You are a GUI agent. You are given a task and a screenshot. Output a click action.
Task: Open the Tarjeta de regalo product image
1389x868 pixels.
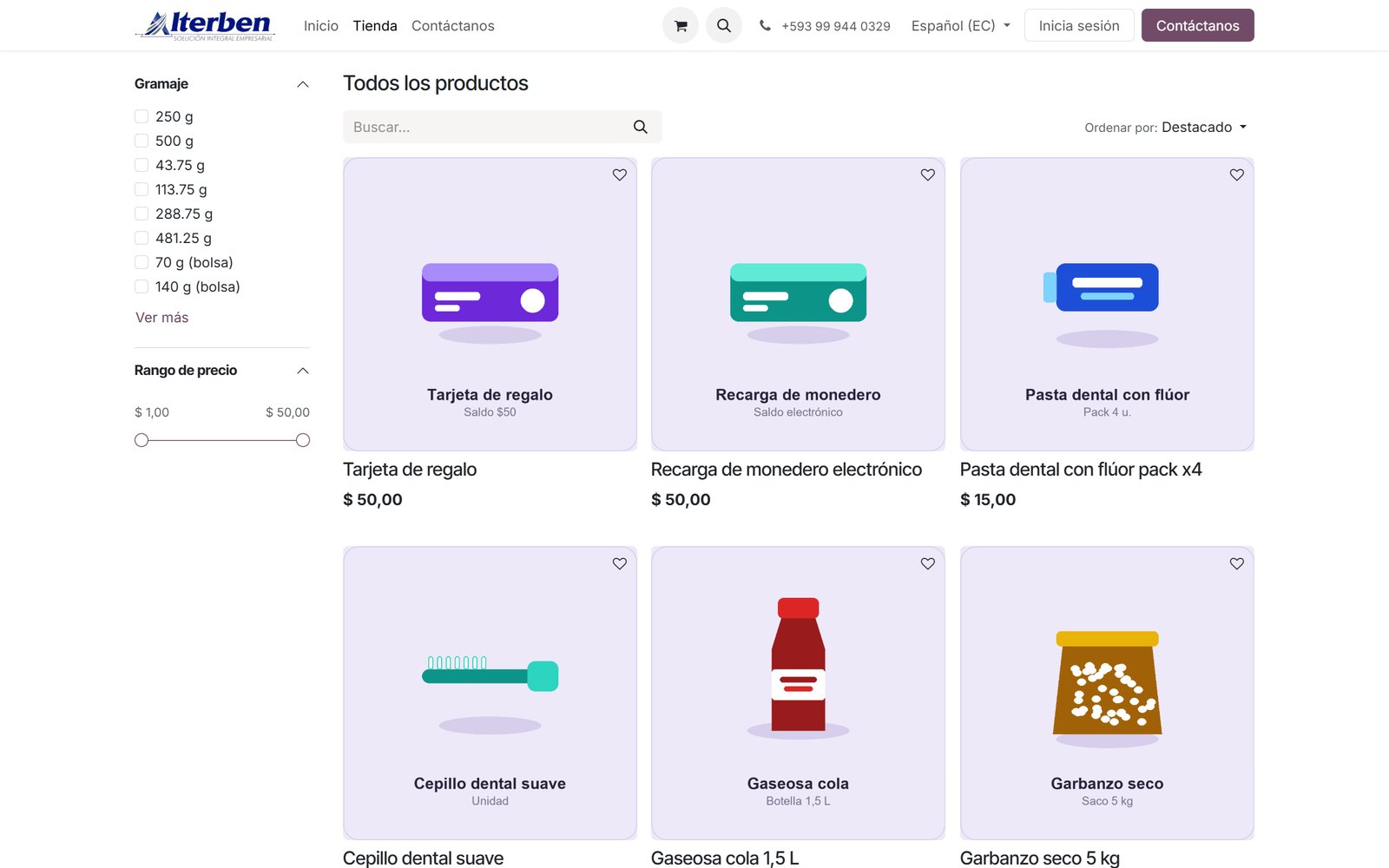tap(490, 304)
